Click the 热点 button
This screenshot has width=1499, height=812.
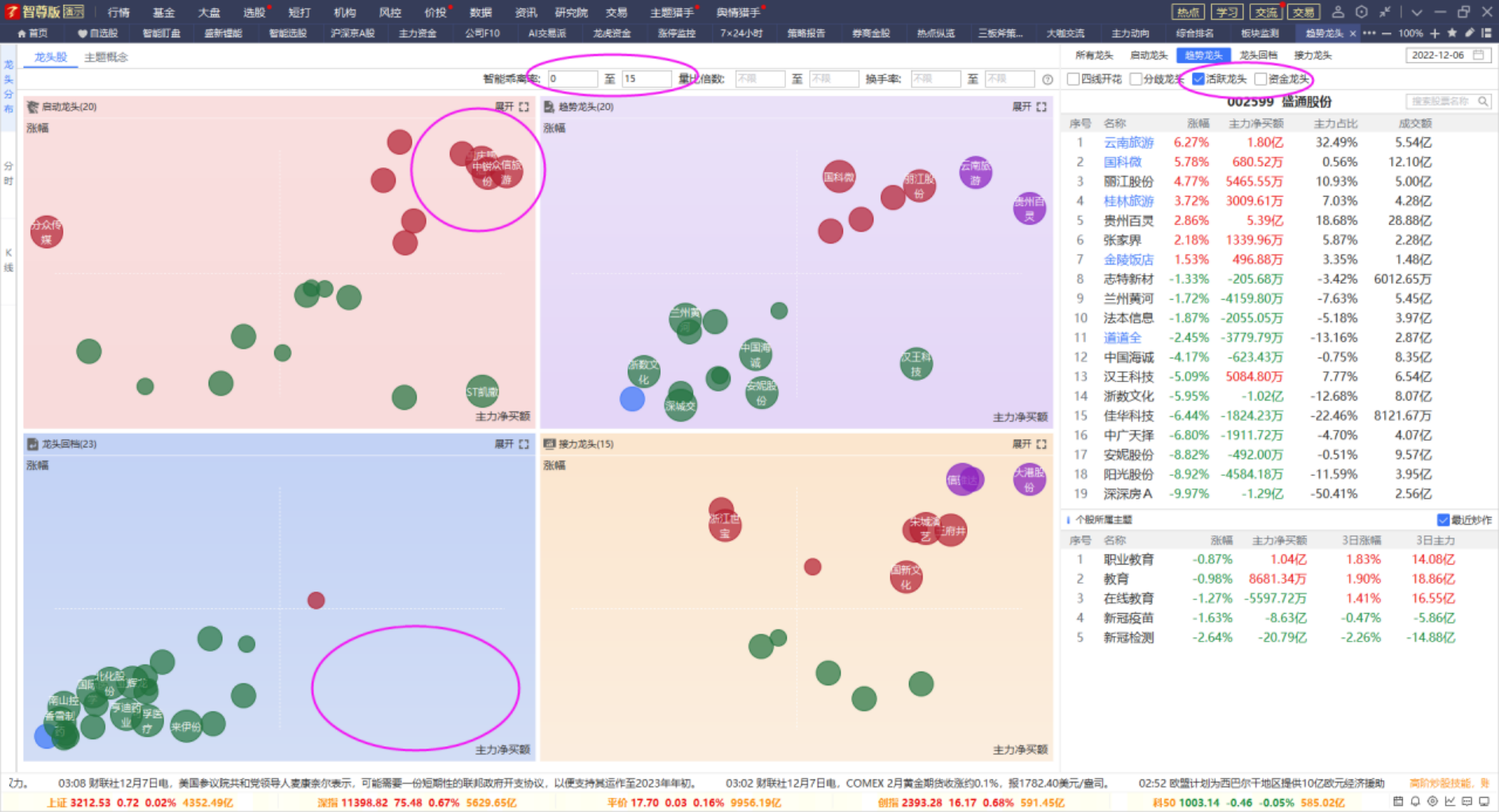tap(1188, 12)
